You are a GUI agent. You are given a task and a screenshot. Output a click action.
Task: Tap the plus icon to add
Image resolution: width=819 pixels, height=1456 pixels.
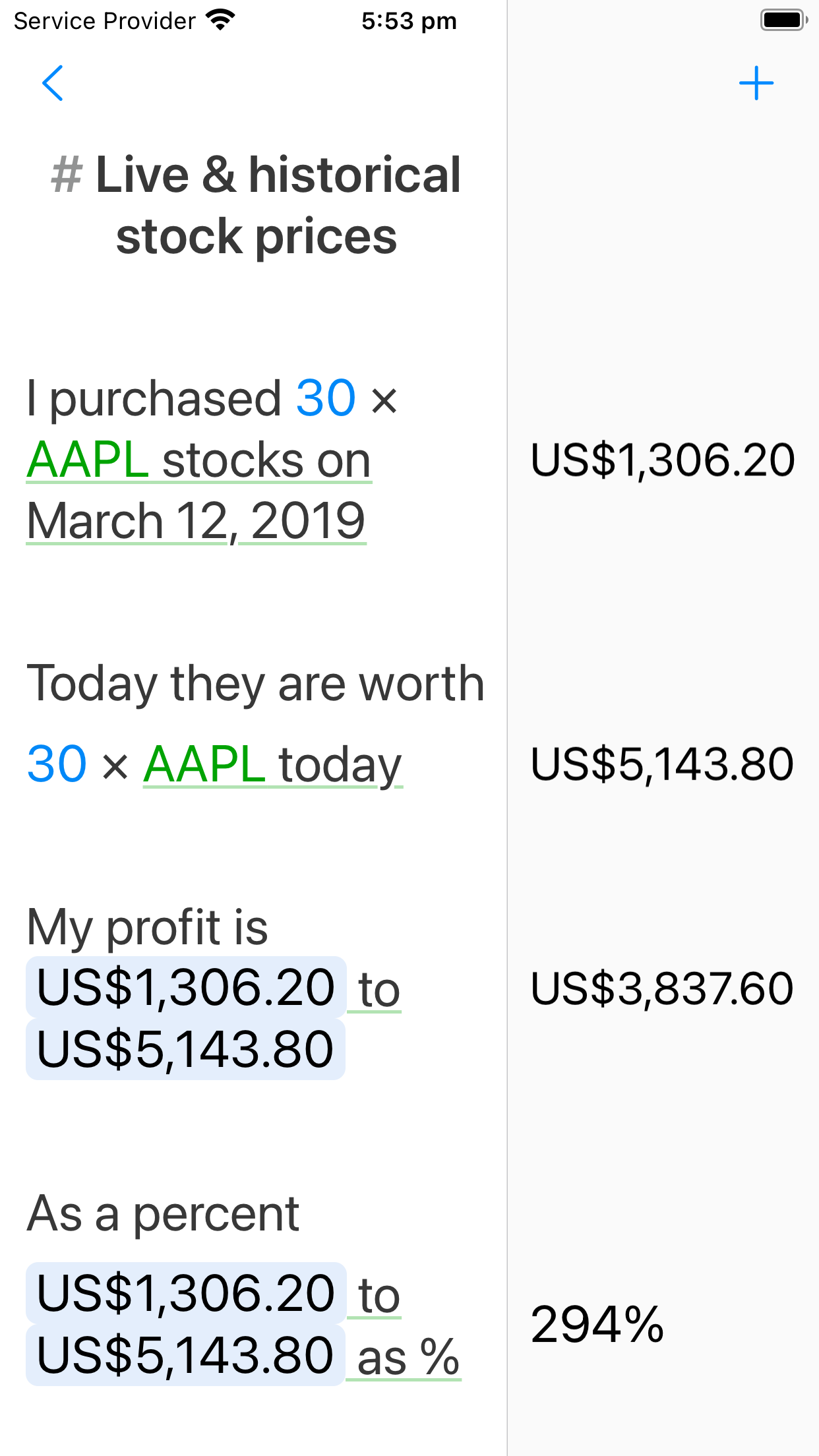(756, 83)
